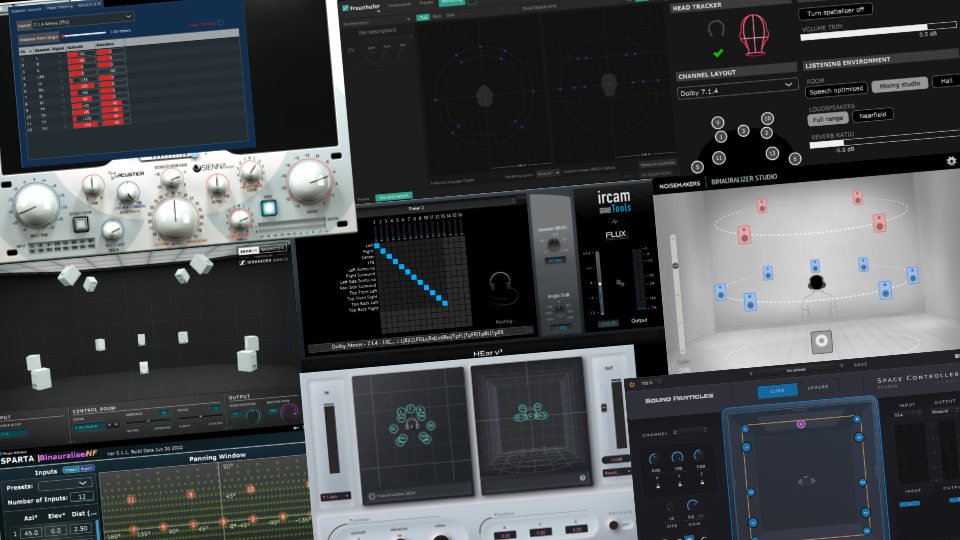Click the Dist field showing 2.50
The height and width of the screenshot is (540, 960).
pos(80,528)
